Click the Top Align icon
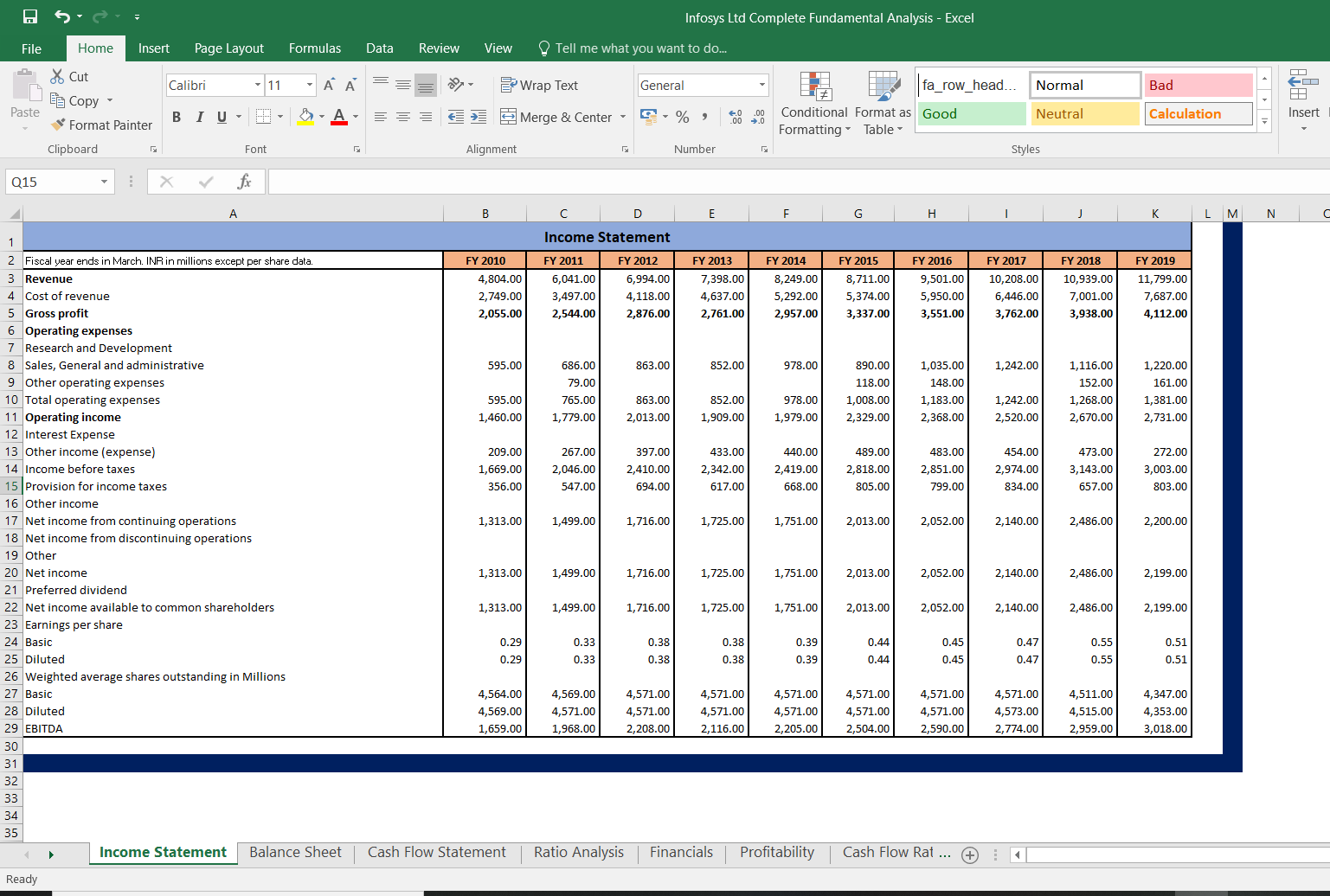Viewport: 1330px width, 896px height. [381, 84]
